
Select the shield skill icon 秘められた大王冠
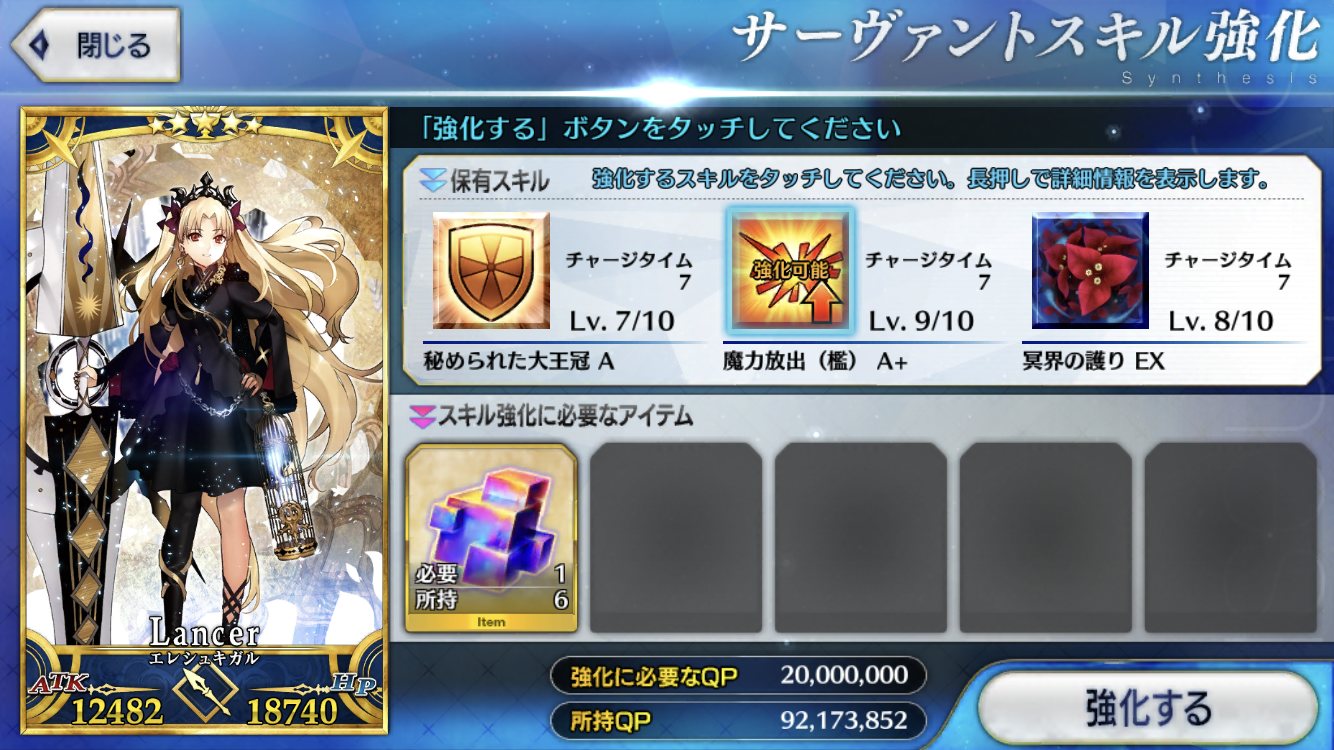pyautogui.click(x=491, y=270)
